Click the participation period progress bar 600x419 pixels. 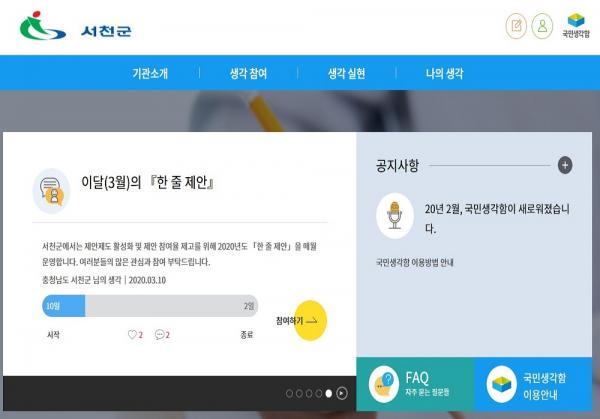(150, 306)
